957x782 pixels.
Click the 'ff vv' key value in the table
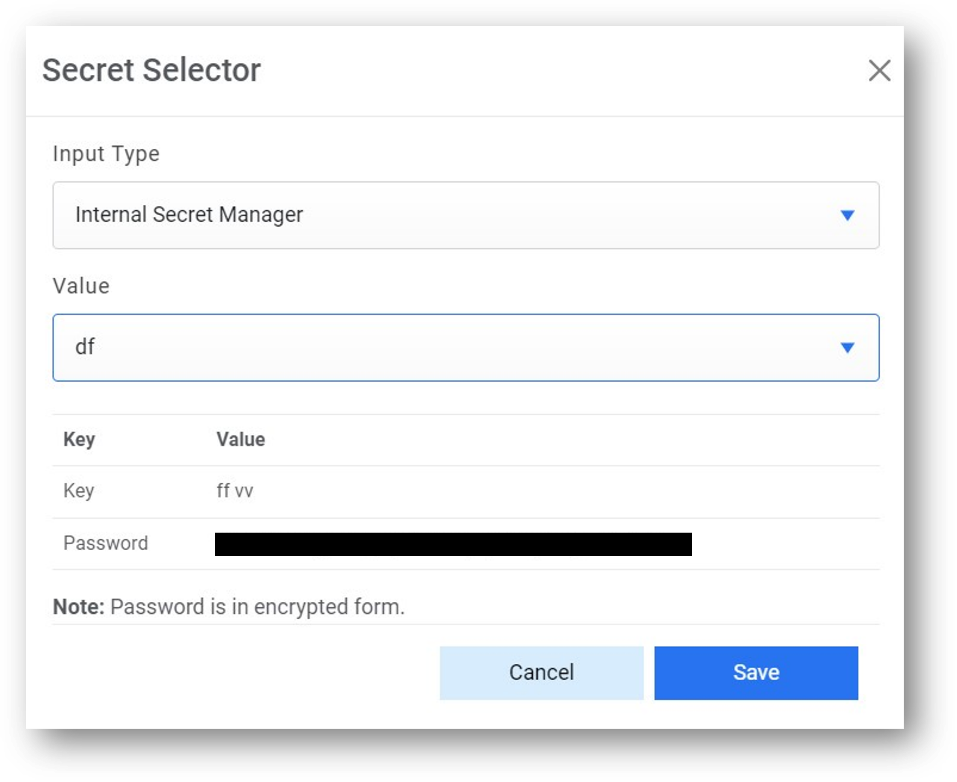[234, 490]
